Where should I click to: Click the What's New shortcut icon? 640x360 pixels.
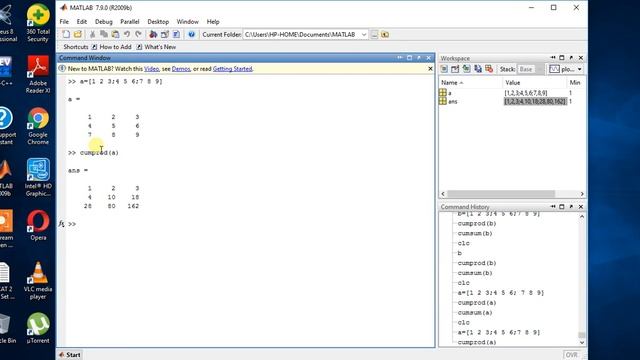pos(139,47)
